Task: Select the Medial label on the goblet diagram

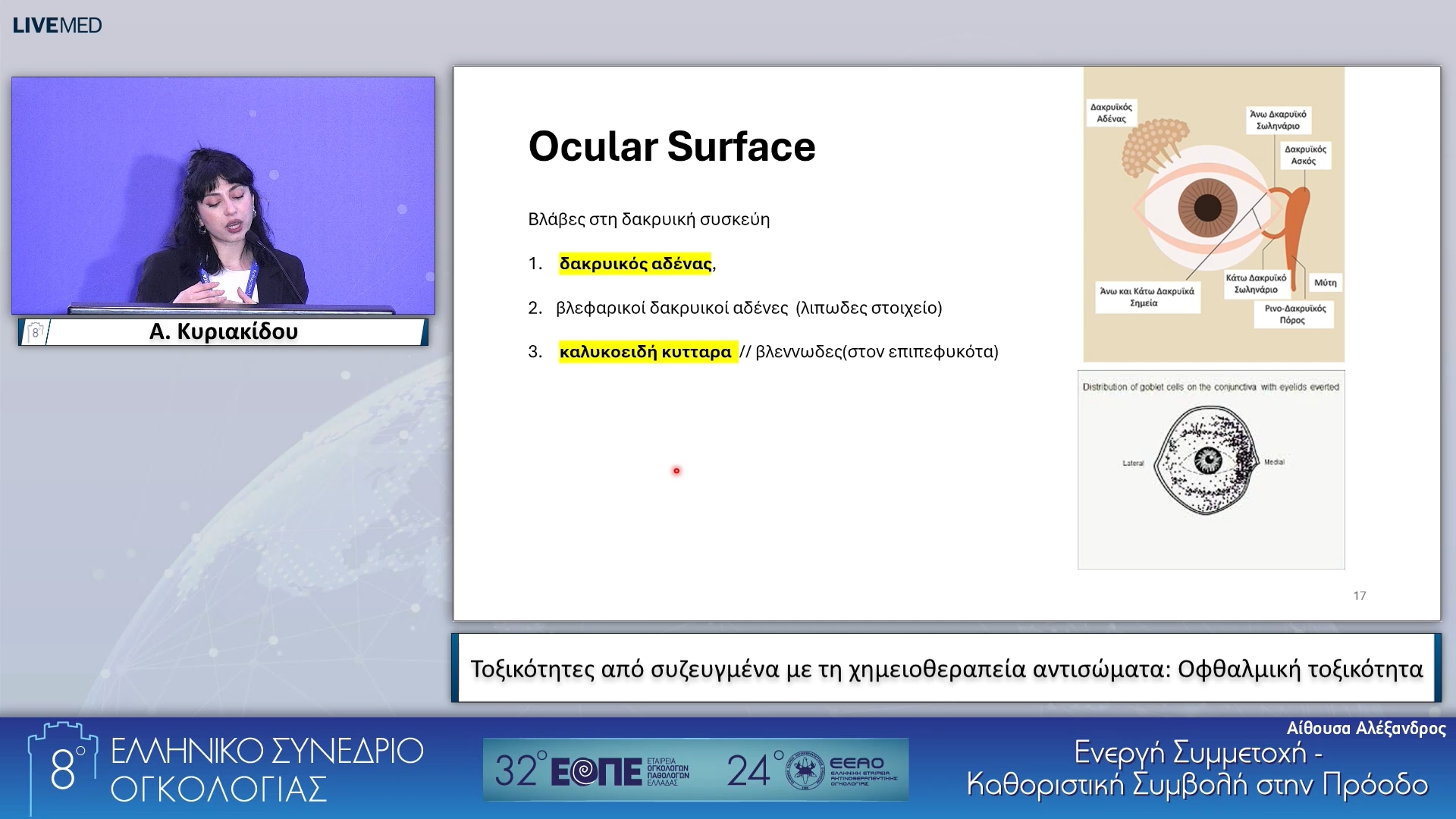Action: (x=1274, y=462)
